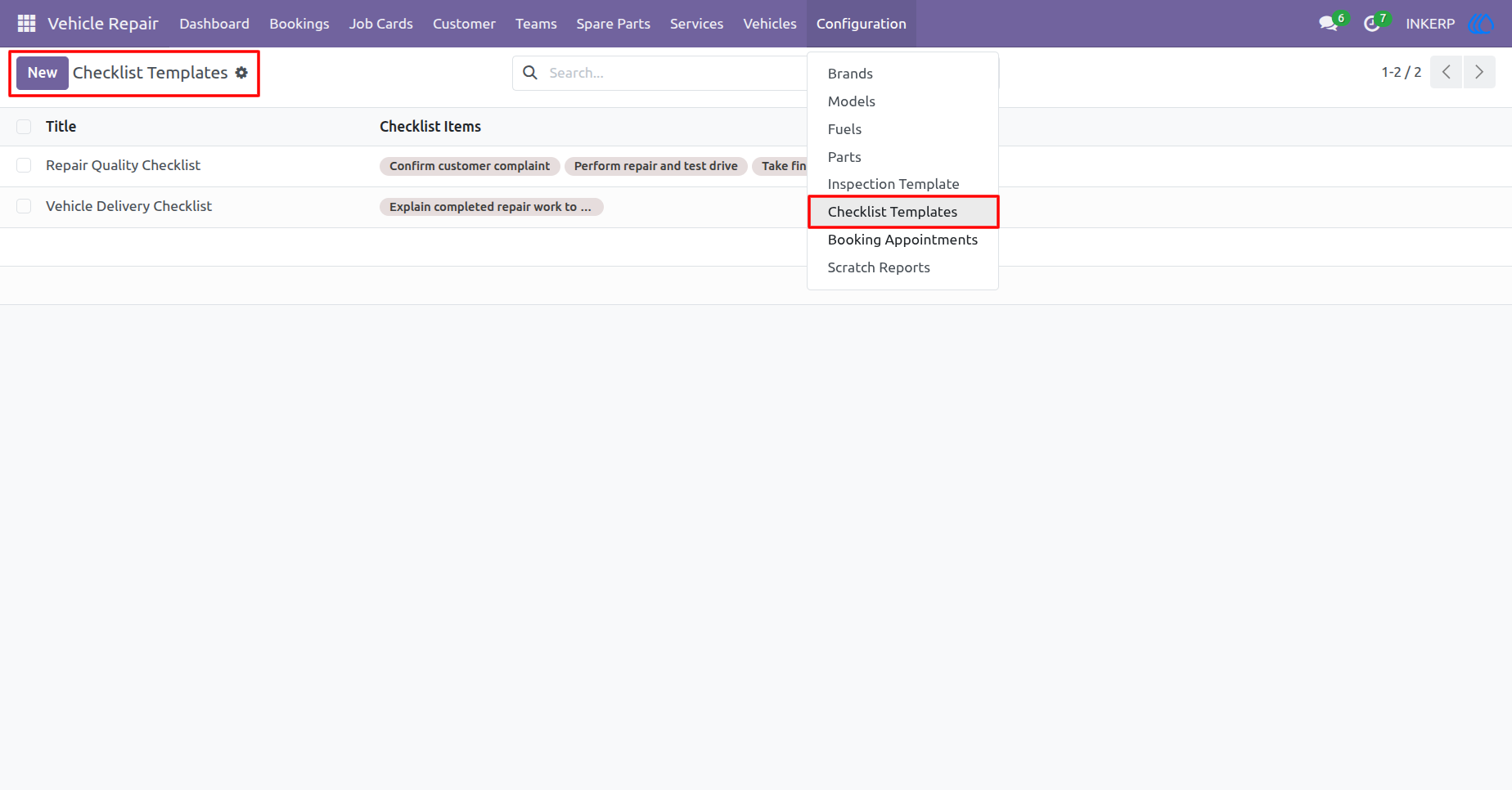Click the New button
This screenshot has width=1512, height=790.
43,73
